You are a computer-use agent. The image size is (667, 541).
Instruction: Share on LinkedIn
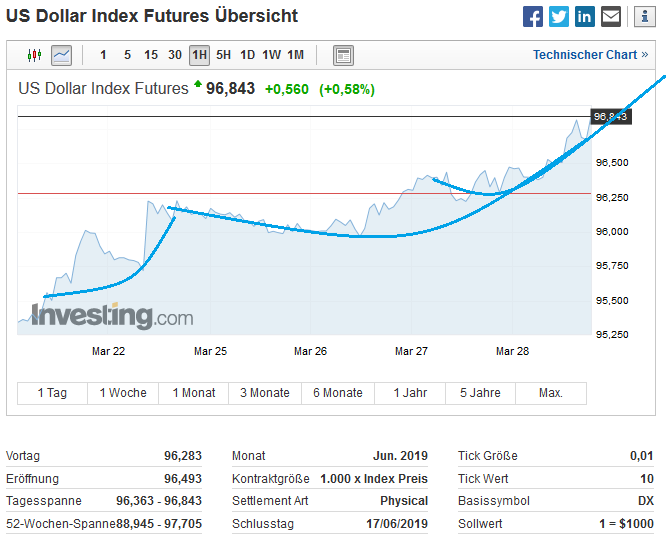click(585, 17)
